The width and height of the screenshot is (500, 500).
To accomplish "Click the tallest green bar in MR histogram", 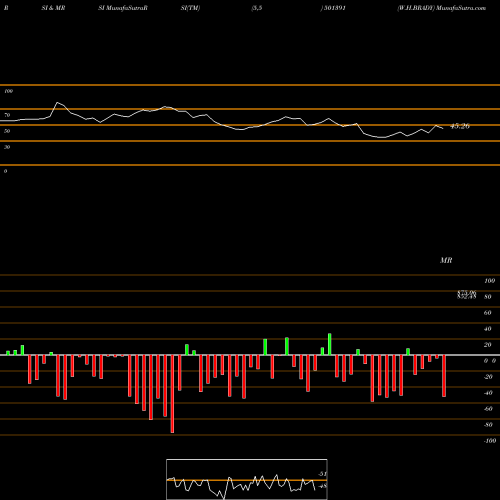I will [x=330, y=344].
